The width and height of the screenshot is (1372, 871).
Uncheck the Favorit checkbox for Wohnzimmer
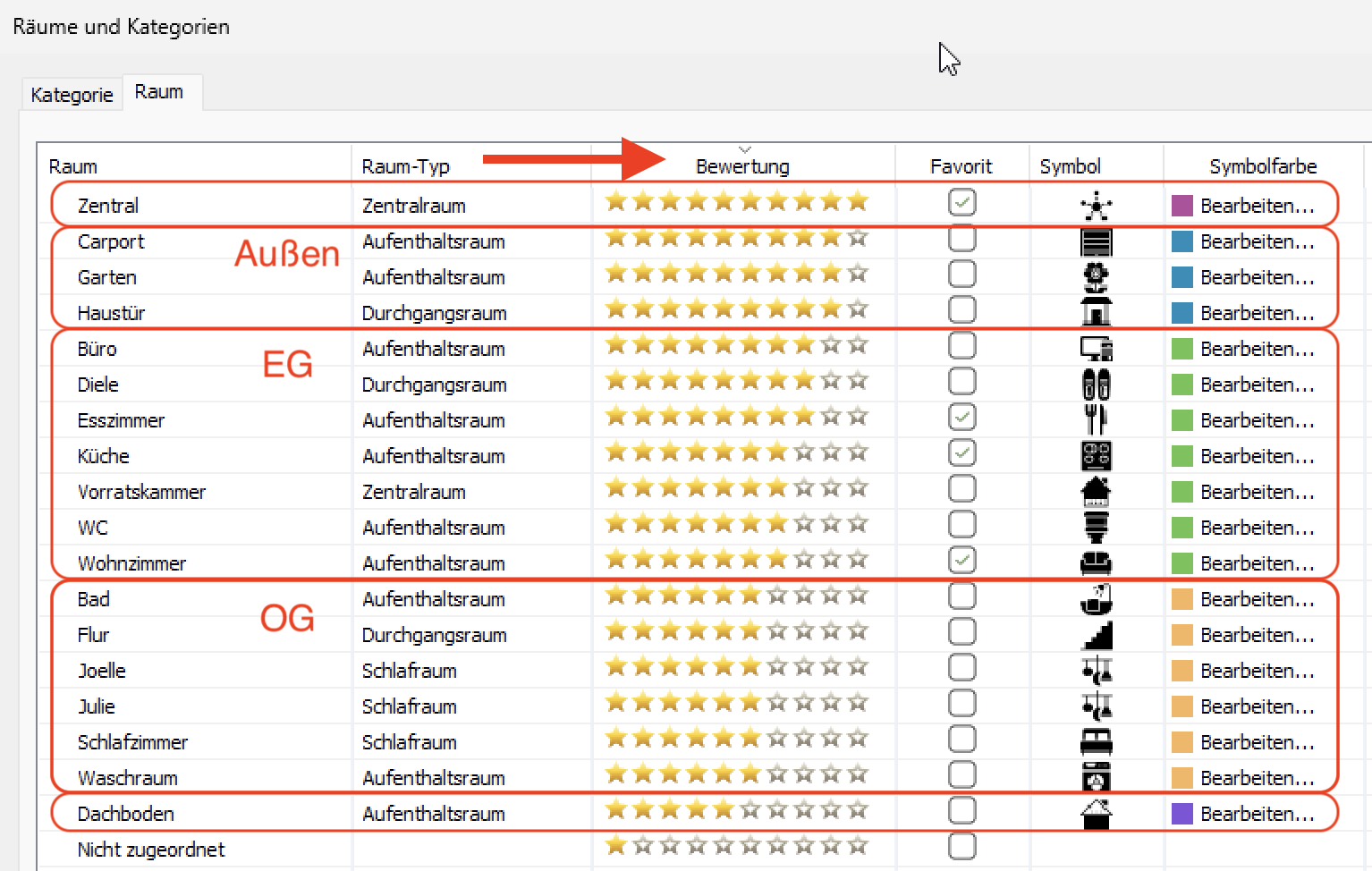tap(962, 561)
